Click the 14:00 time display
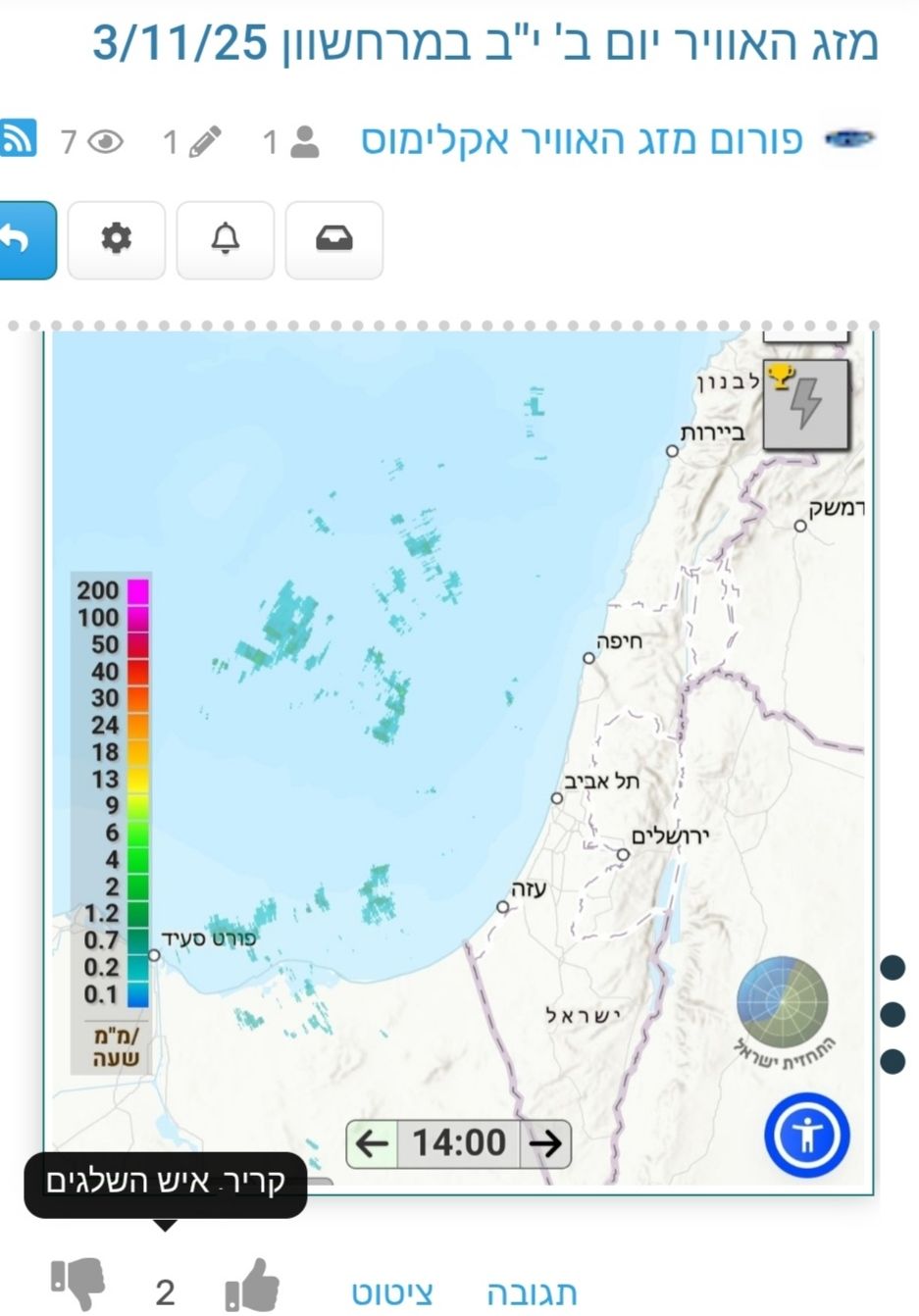The width and height of the screenshot is (919, 1316). click(x=458, y=1143)
